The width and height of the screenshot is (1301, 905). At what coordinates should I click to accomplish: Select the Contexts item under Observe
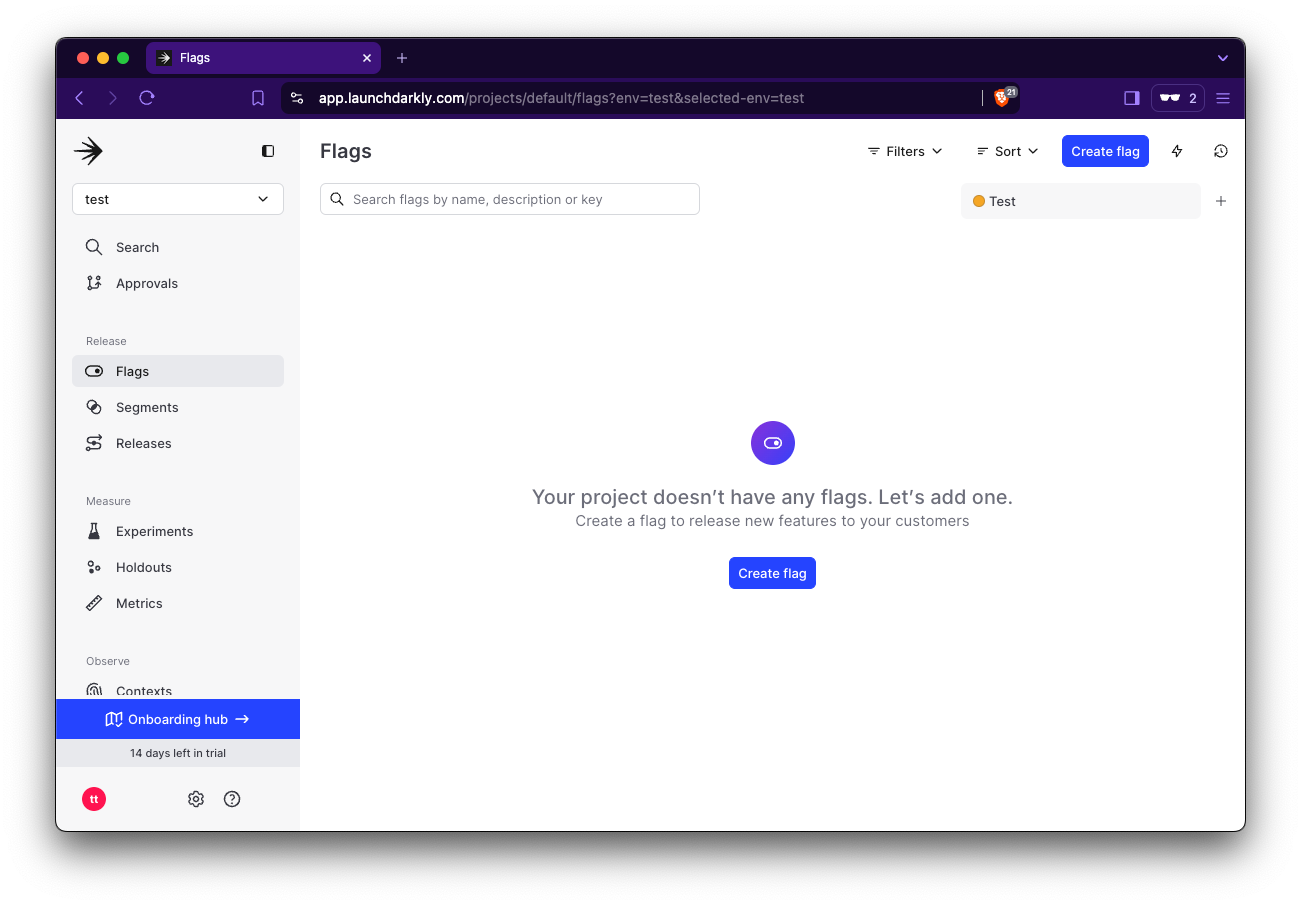click(143, 690)
